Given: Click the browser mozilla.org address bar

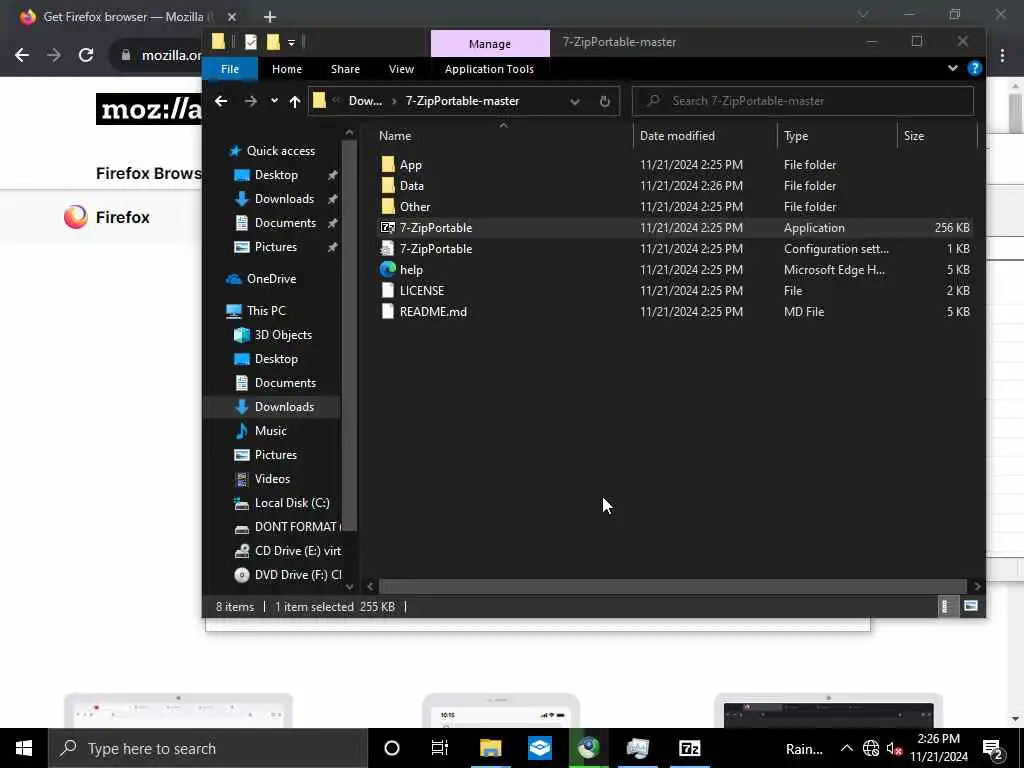Looking at the screenshot, I should [171, 56].
